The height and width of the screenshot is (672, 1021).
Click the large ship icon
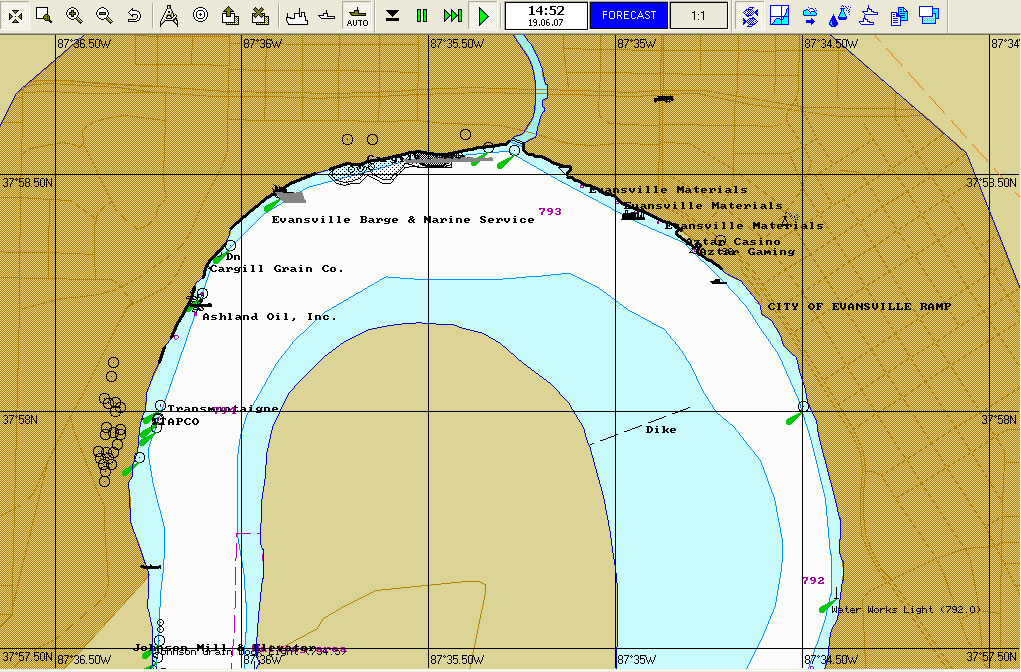point(297,16)
